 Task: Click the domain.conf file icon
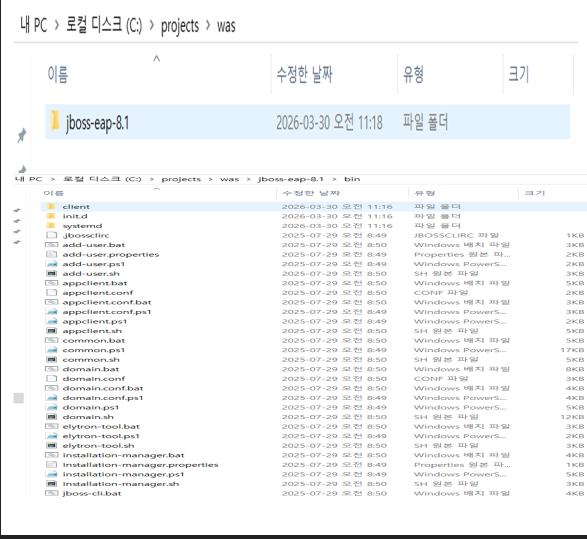tap(51, 378)
